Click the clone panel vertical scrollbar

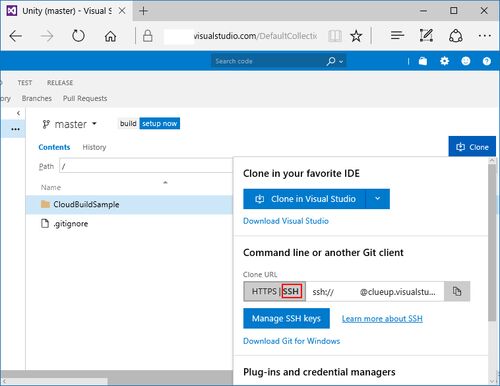(x=492, y=242)
